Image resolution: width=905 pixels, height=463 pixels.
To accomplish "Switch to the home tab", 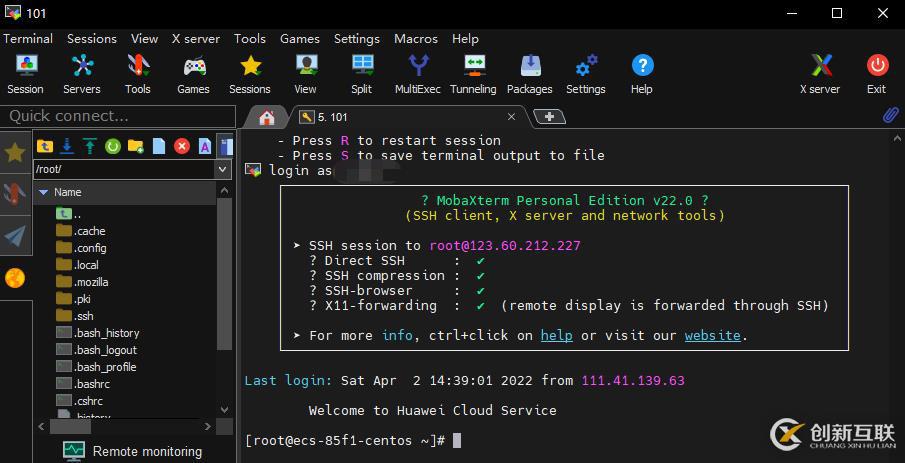I will 267,117.
